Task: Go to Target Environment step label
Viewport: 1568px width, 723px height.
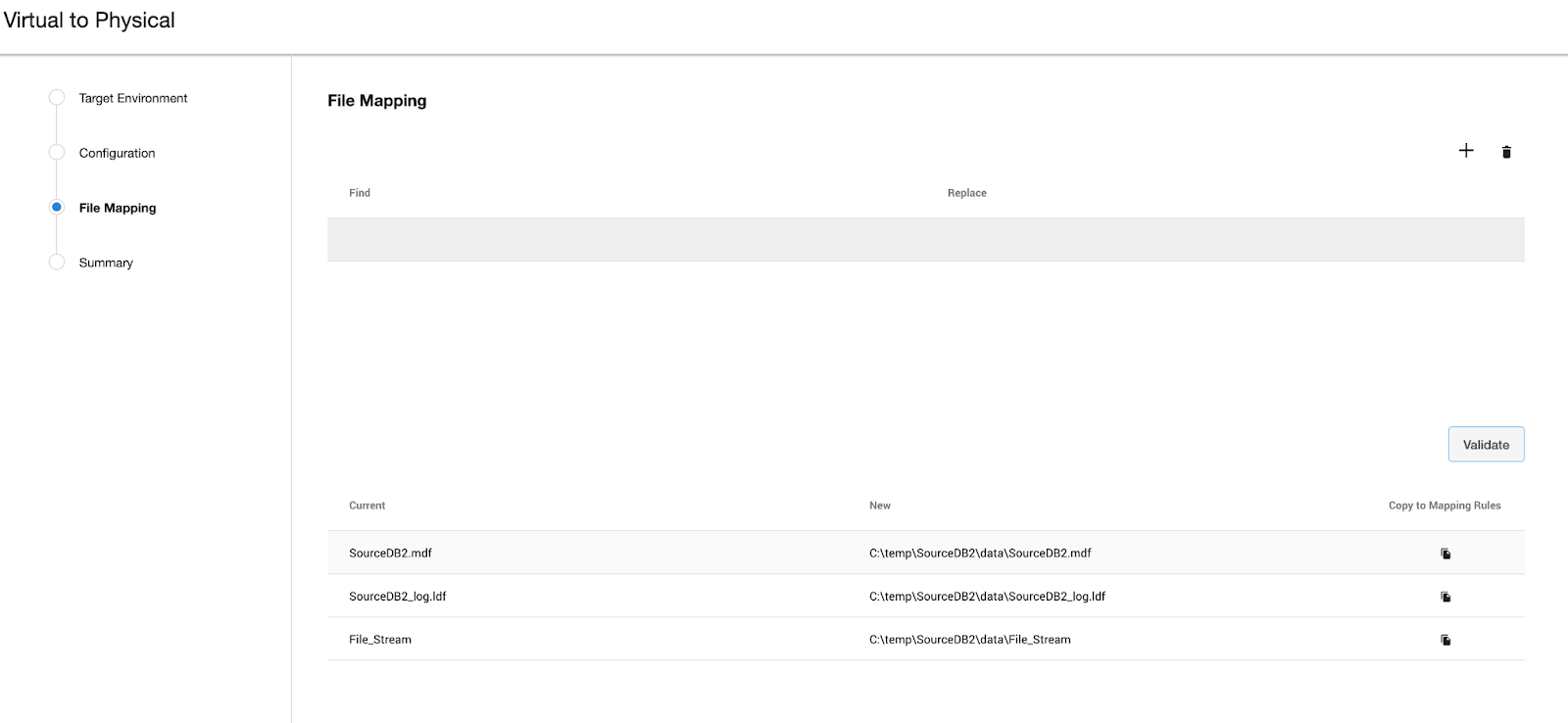Action: (133, 98)
